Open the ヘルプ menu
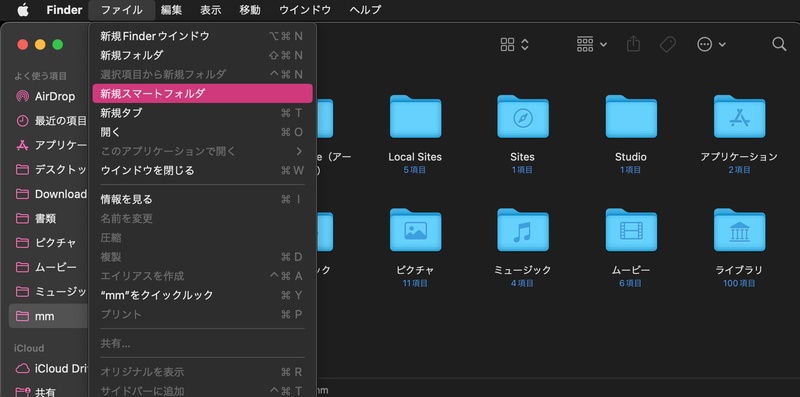This screenshot has width=800, height=397. pos(365,10)
